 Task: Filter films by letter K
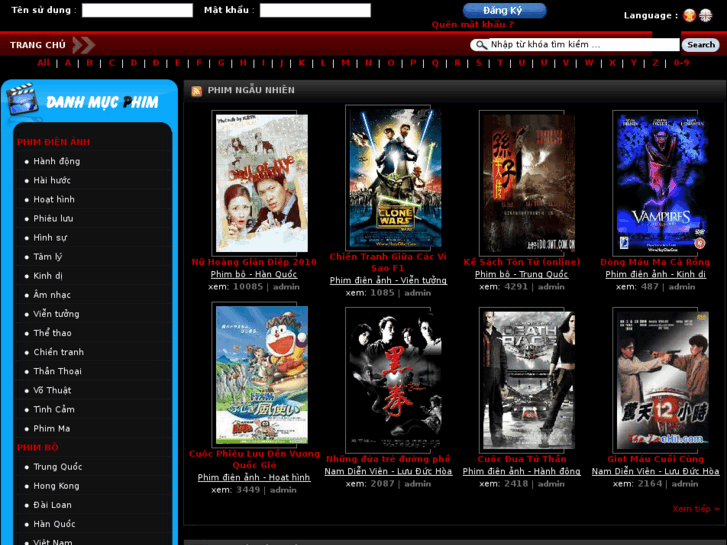pos(302,63)
